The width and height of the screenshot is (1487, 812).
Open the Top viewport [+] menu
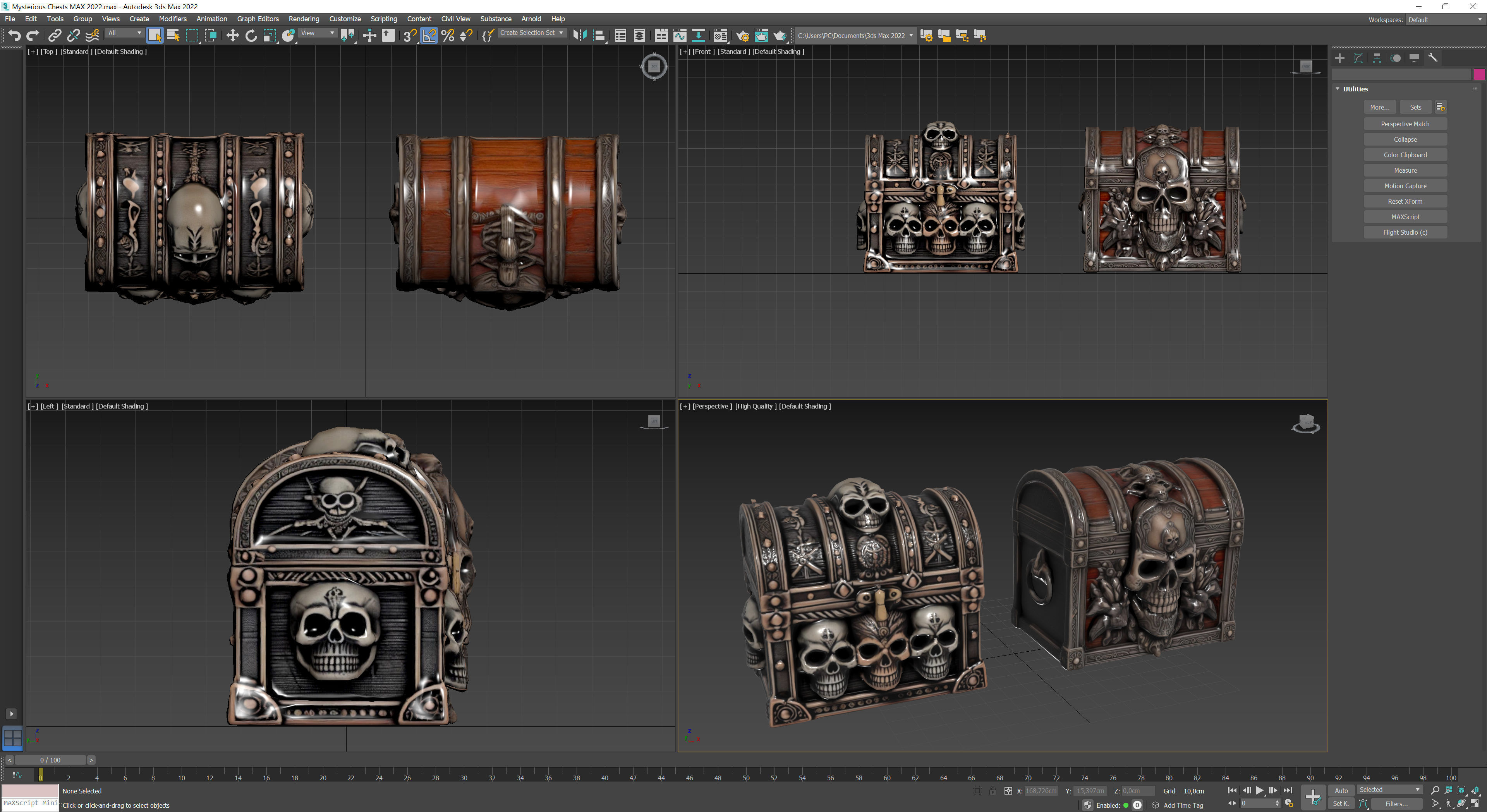click(33, 52)
